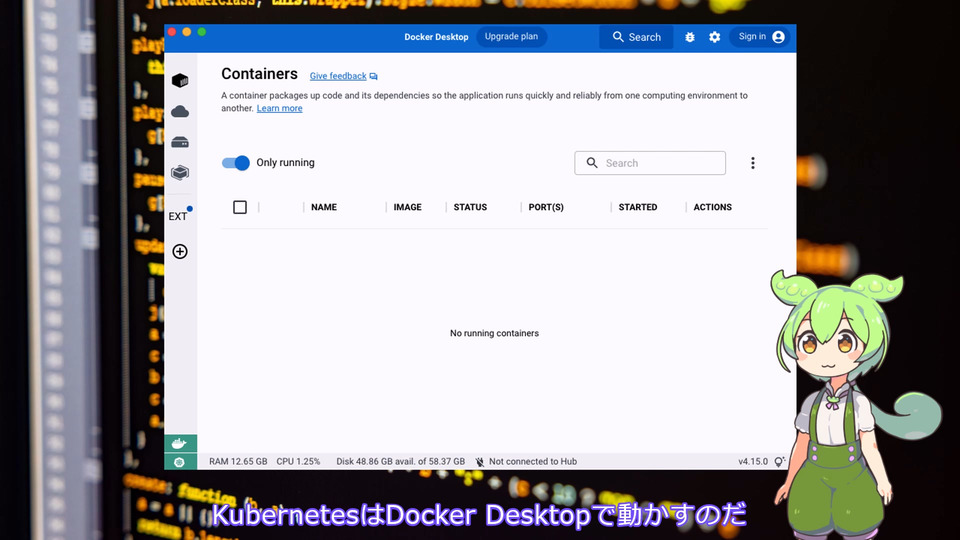The height and width of the screenshot is (540, 960).
Task: Click the CPU 1.25% status text
Action: [298, 462]
